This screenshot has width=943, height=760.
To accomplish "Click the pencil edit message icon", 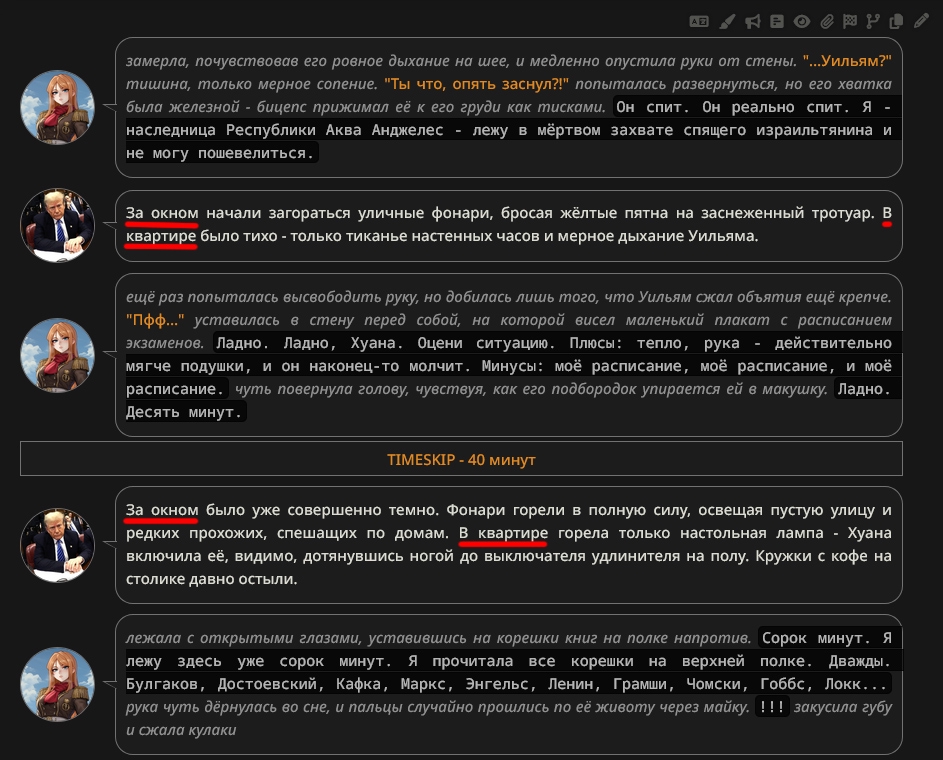I will click(x=921, y=22).
